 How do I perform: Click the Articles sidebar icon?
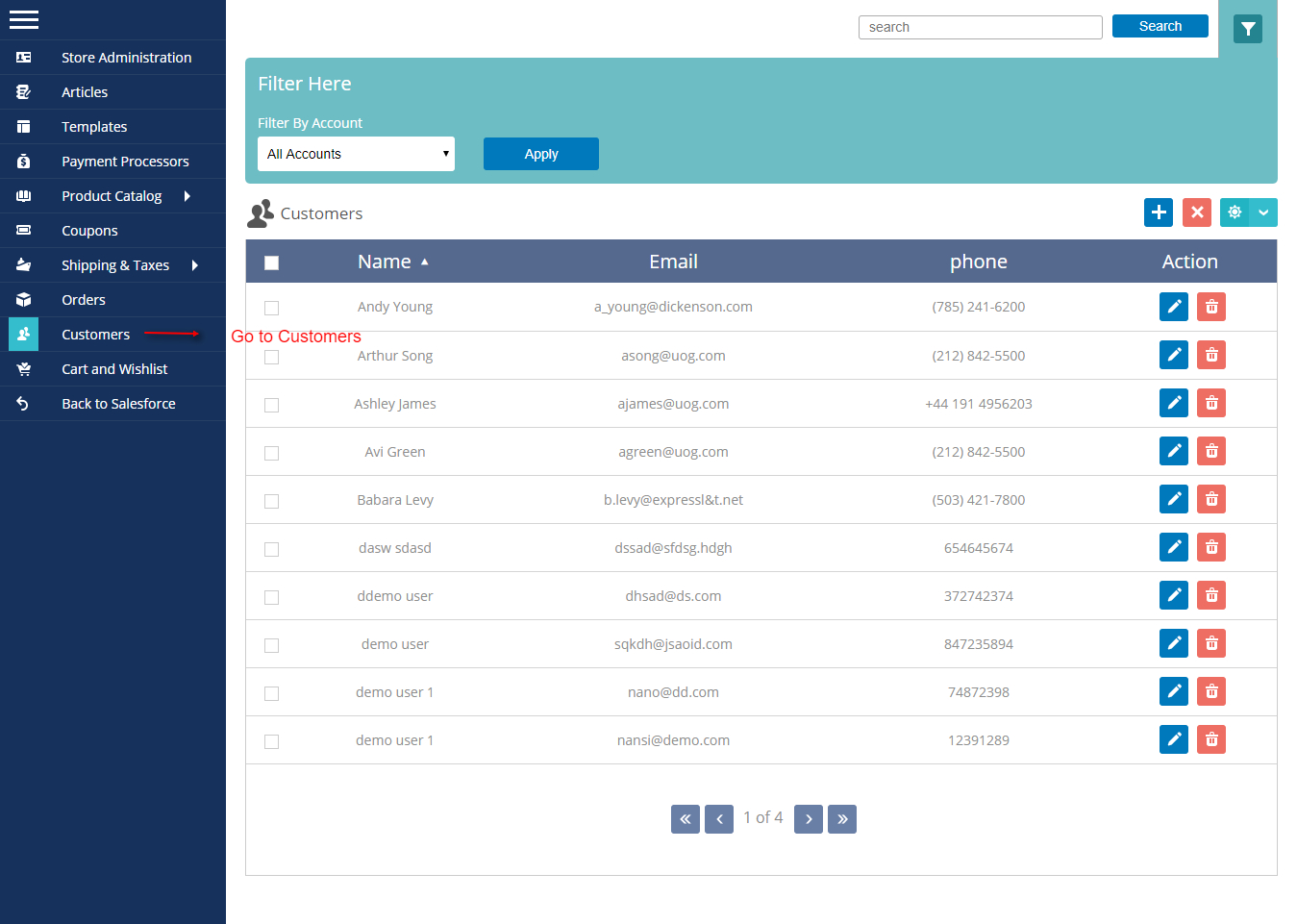pyautogui.click(x=23, y=92)
